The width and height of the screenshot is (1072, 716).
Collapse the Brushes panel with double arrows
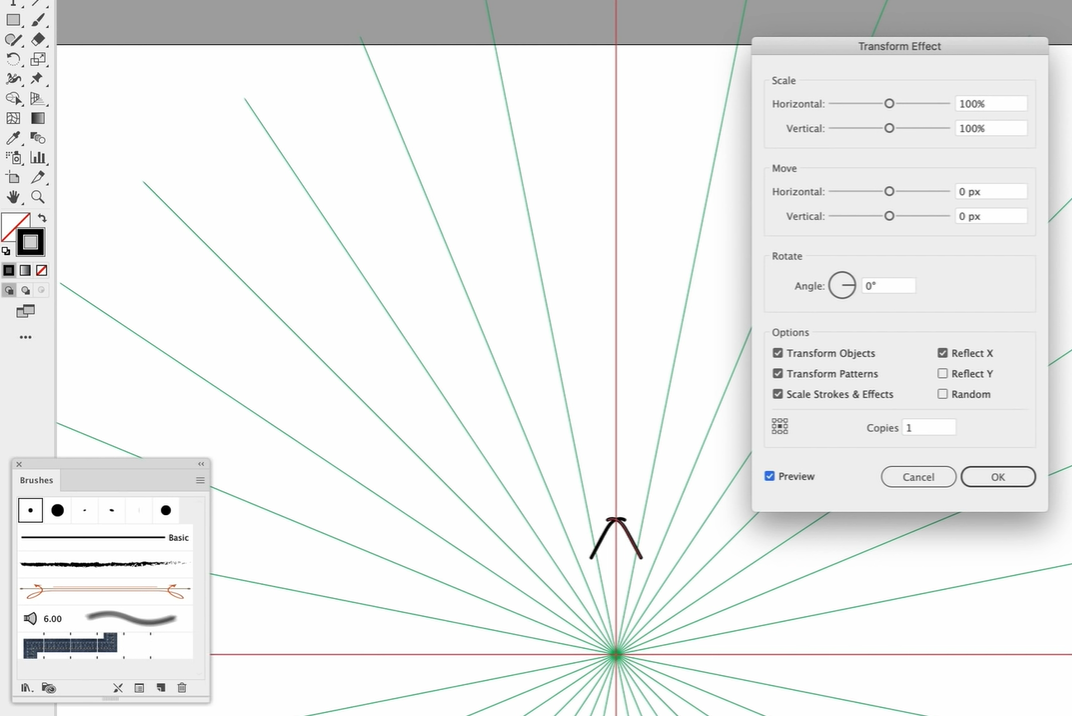(x=201, y=464)
